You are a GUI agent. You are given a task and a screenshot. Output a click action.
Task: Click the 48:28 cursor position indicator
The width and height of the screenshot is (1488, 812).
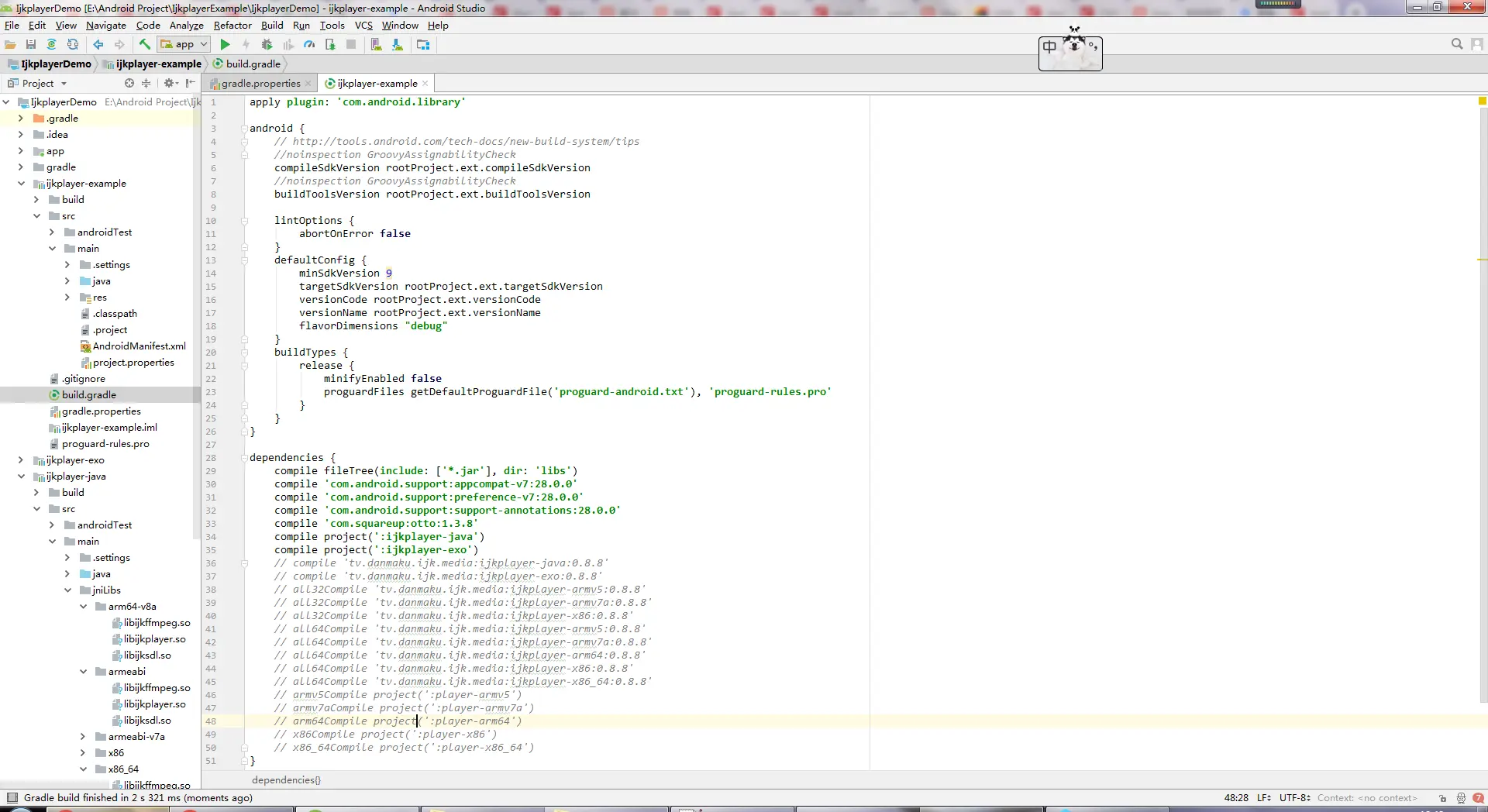(1236, 798)
